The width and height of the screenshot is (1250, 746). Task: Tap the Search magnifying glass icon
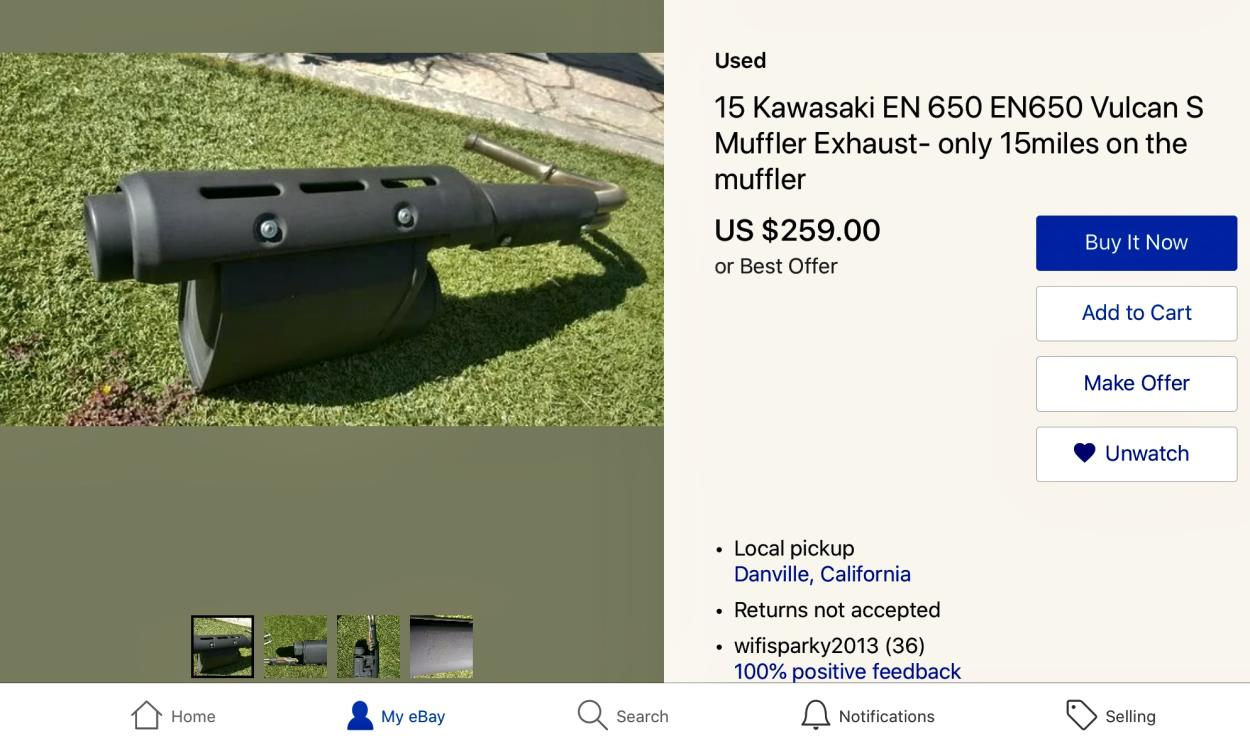(592, 715)
